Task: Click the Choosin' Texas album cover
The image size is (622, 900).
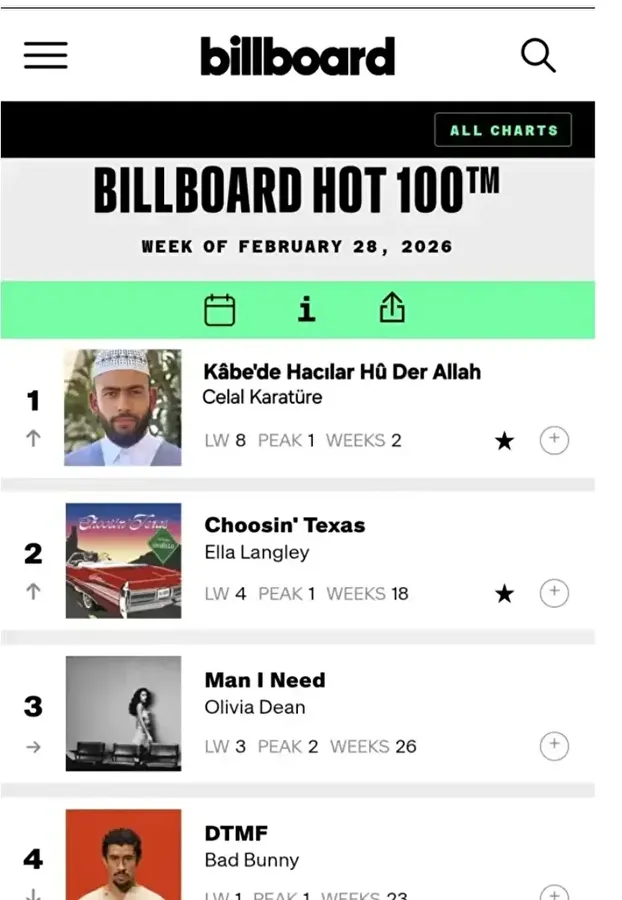Action: pyautogui.click(x=123, y=561)
